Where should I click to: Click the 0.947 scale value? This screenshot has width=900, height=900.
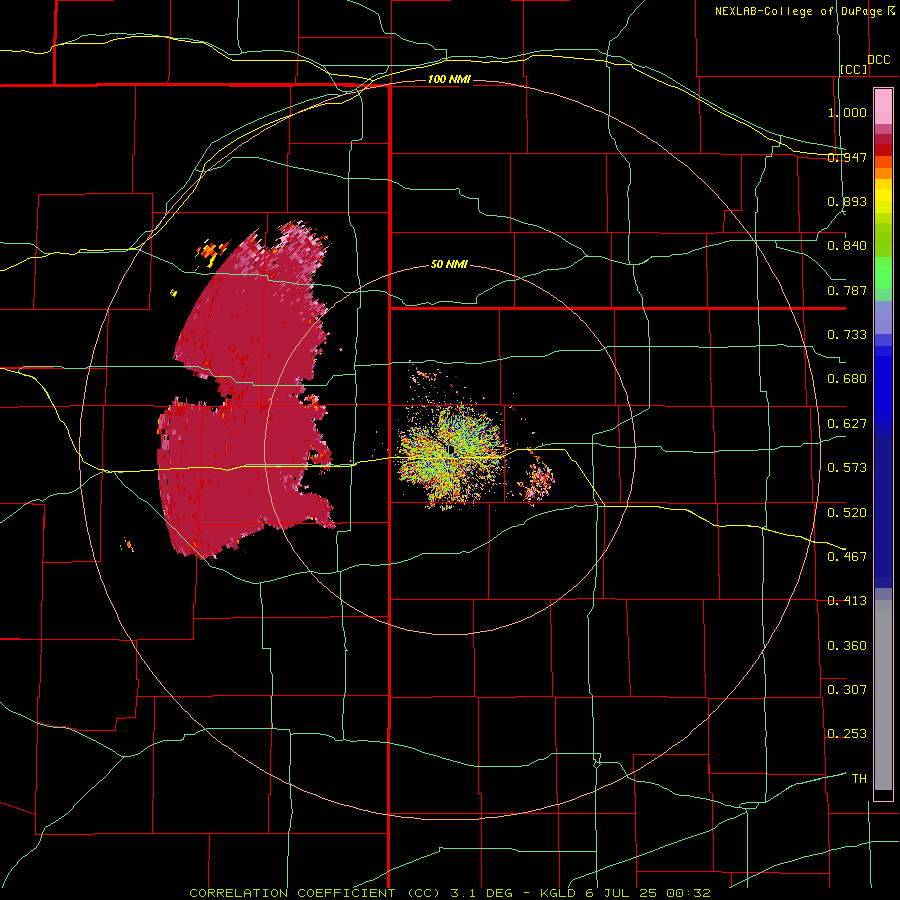pos(847,157)
